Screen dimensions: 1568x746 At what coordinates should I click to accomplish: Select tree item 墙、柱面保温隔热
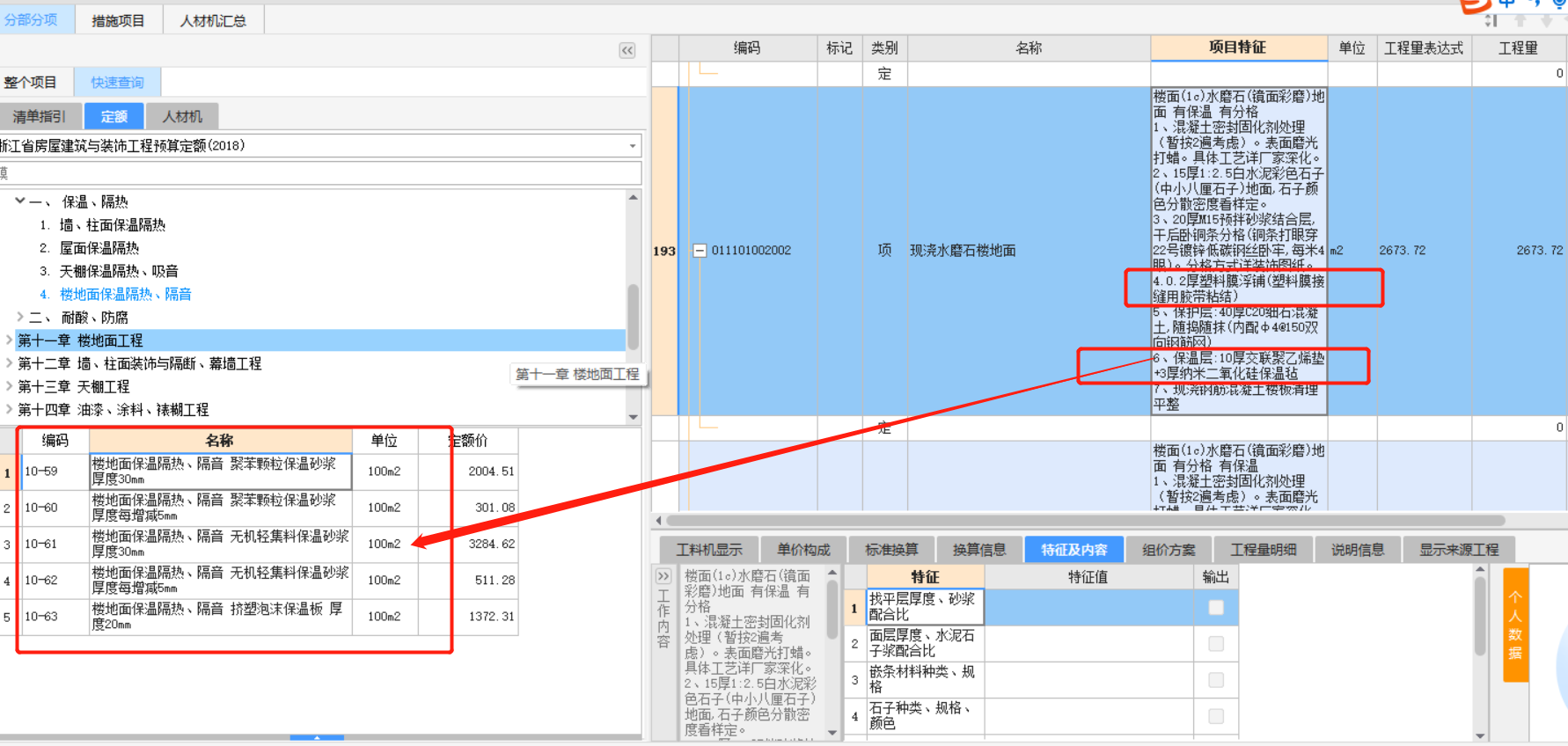tap(112, 225)
